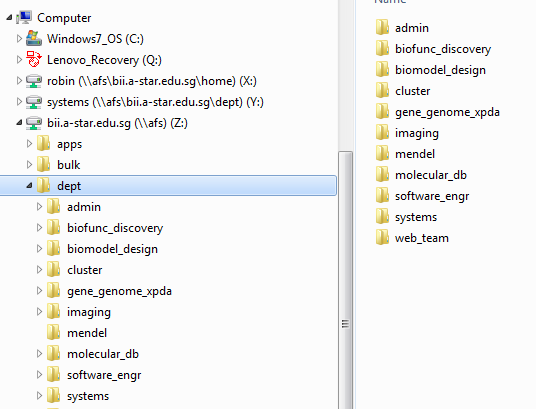The height and width of the screenshot is (409, 536).
Task: Expand the Windows7_OS (C:) drive node
Action: [19, 38]
